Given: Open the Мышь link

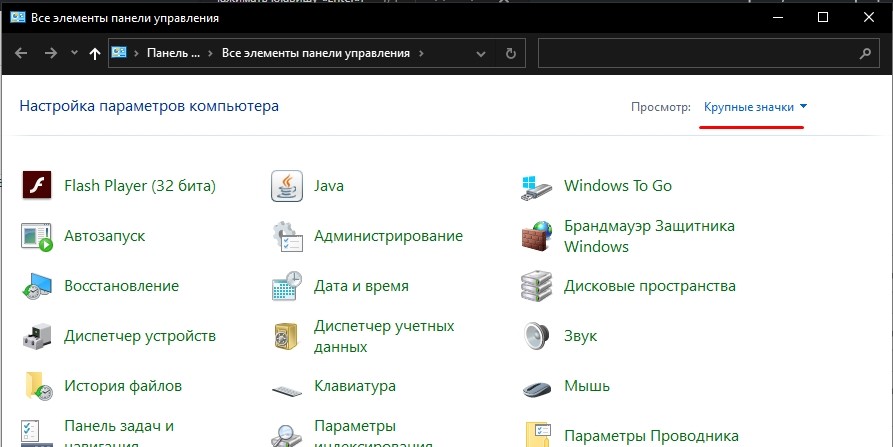Looking at the screenshot, I should click(x=587, y=386).
